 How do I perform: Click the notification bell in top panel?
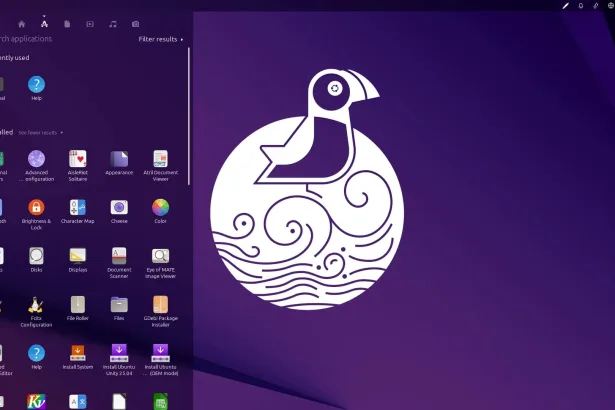(581, 6)
